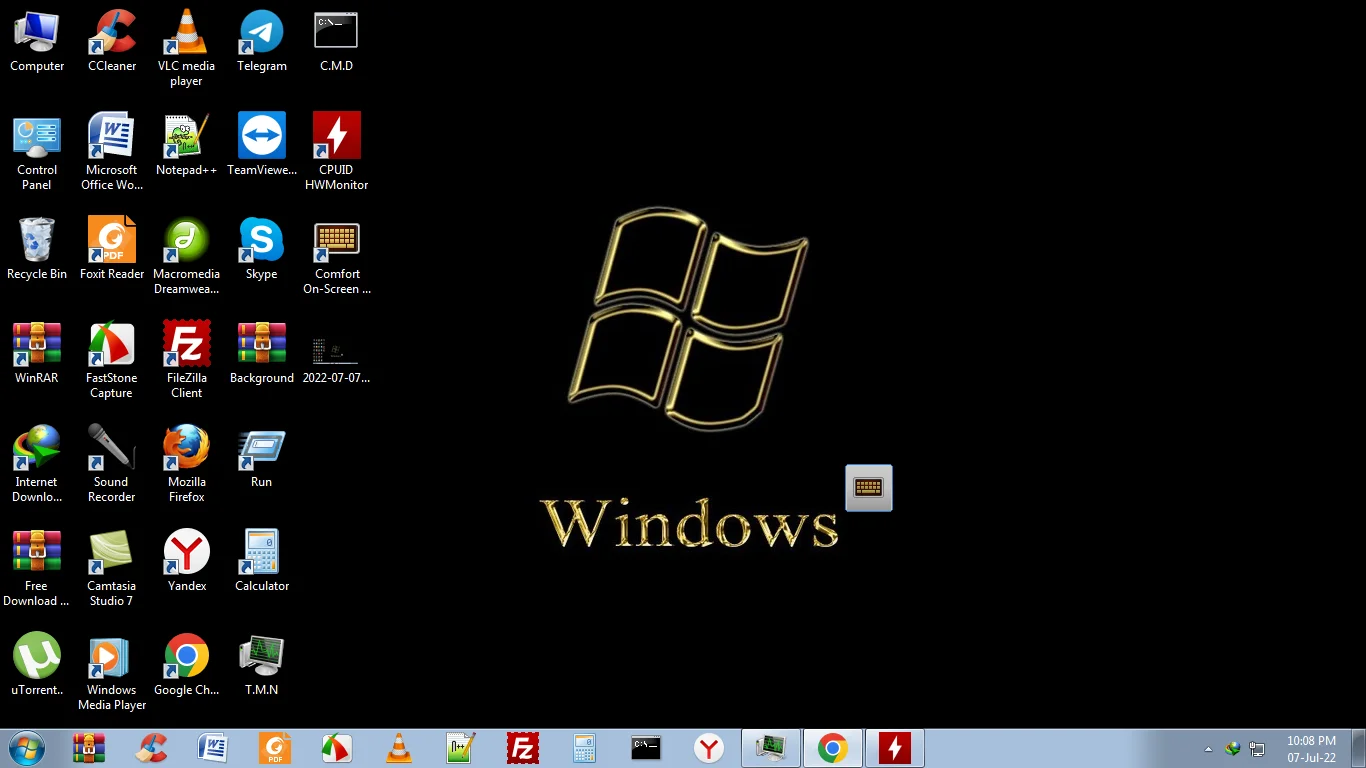Select the uTorrent desktop shortcut
The height and width of the screenshot is (768, 1366).
coord(37,657)
